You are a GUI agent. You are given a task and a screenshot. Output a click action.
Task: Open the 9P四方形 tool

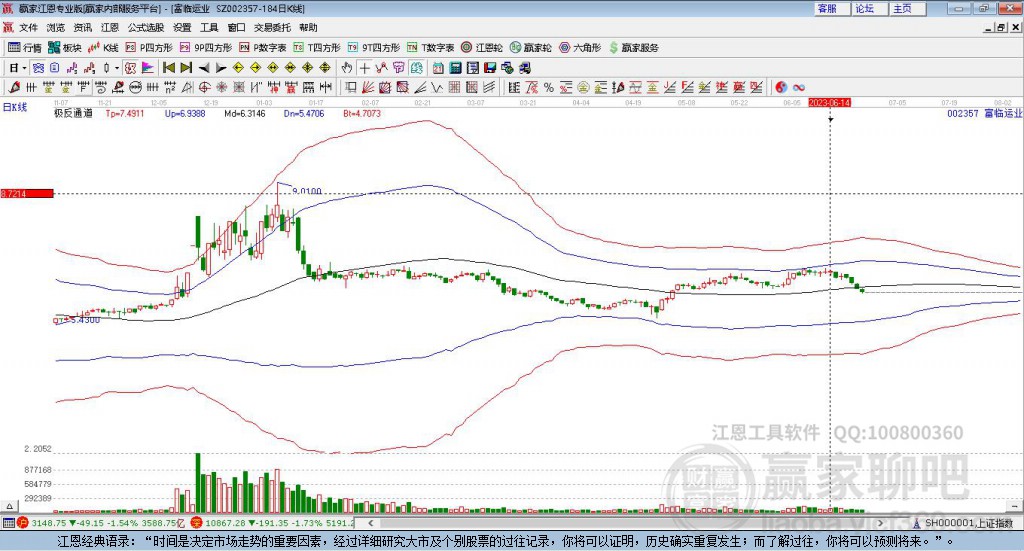[205, 48]
